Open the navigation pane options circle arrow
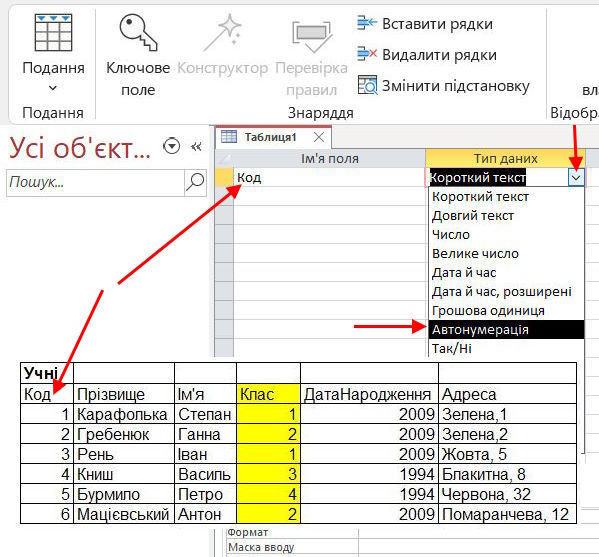 click(x=172, y=146)
